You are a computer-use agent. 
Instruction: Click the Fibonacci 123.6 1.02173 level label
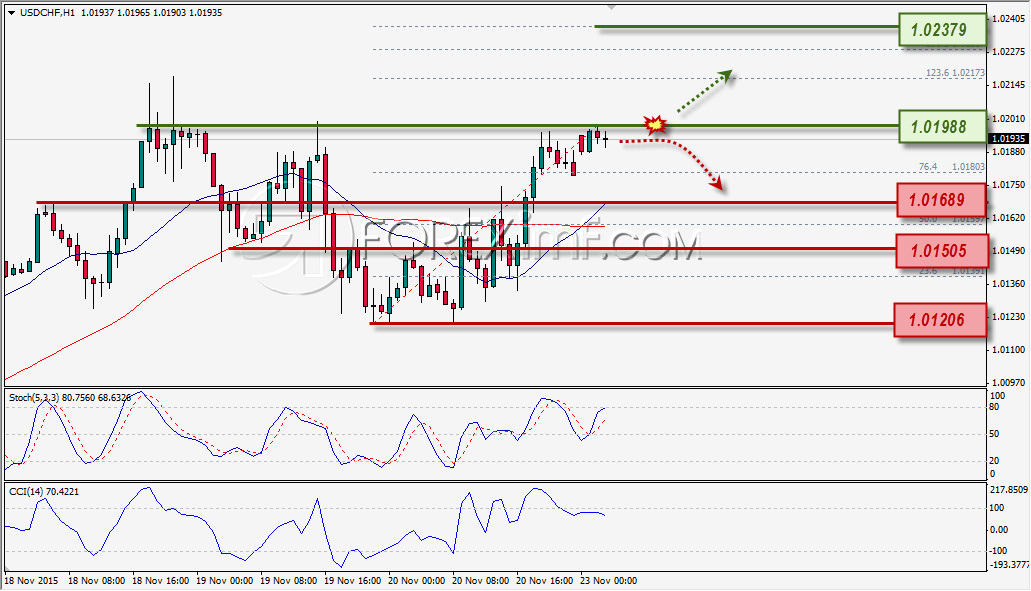tap(955, 73)
